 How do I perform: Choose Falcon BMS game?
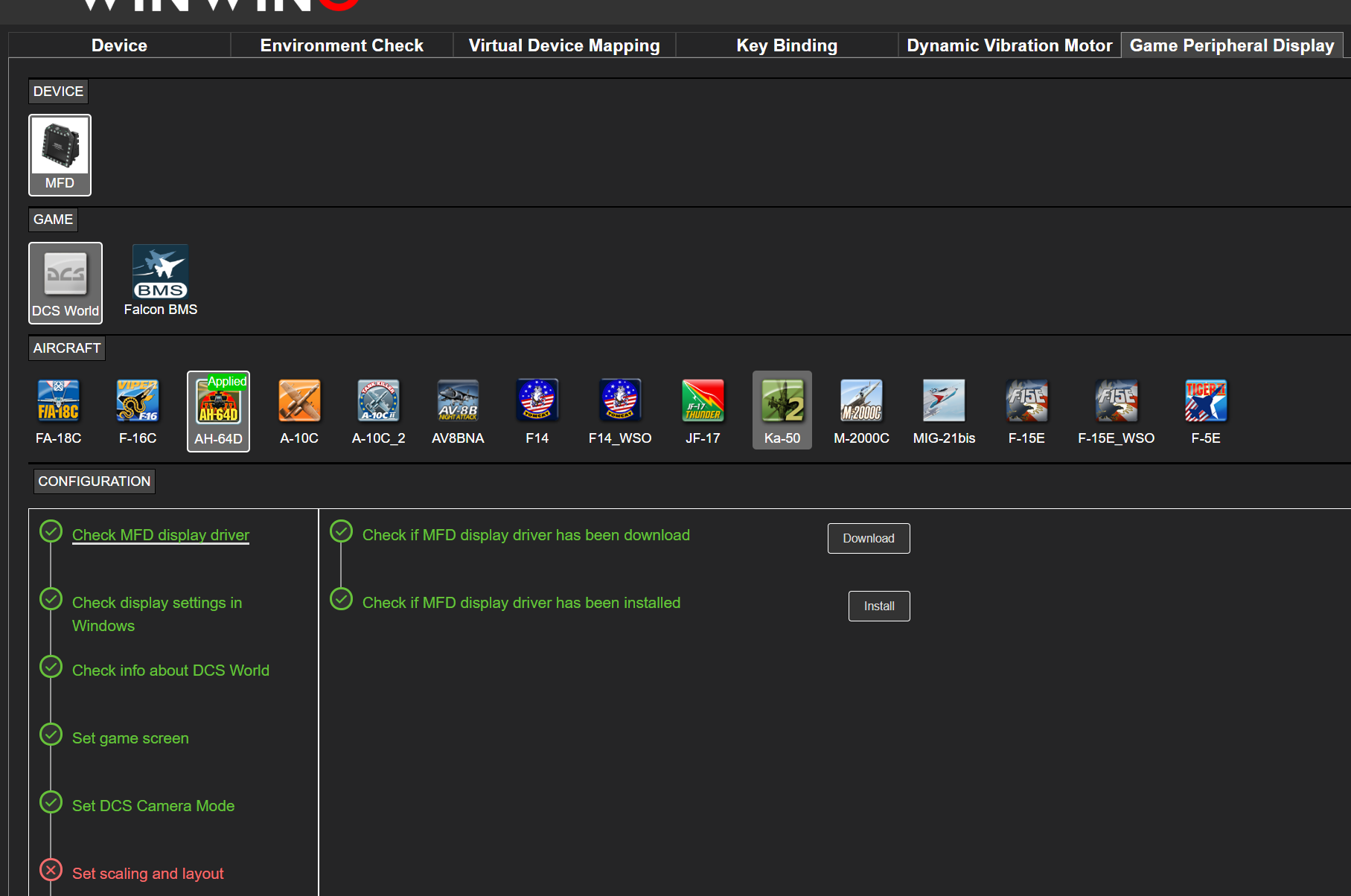(x=161, y=281)
